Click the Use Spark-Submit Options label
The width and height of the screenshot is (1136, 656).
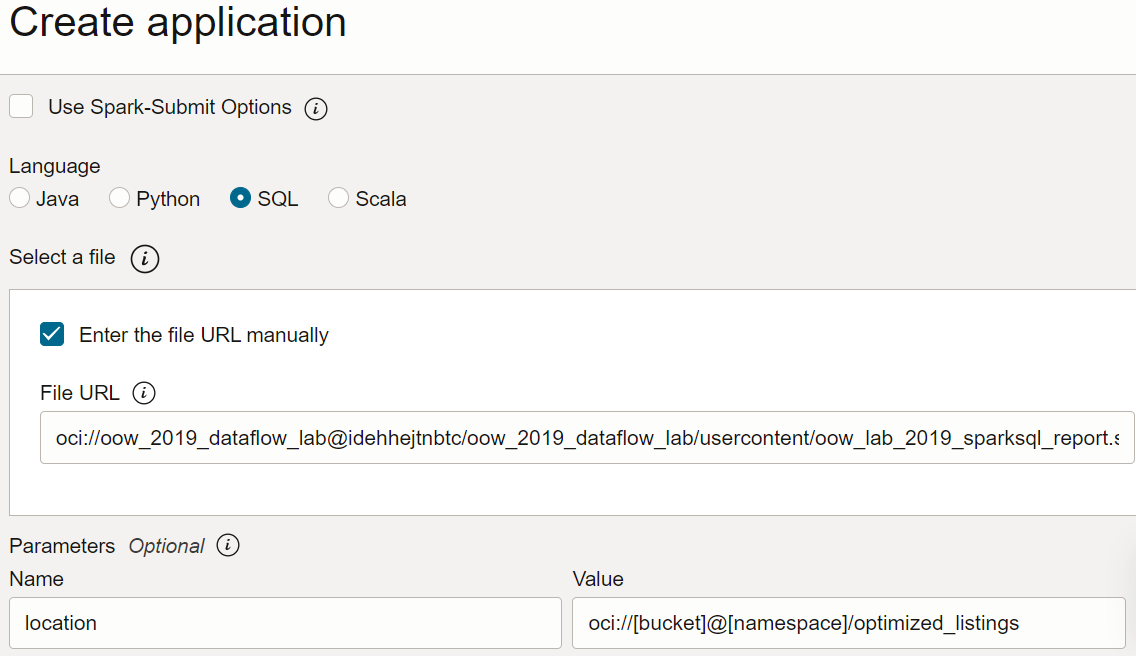[172, 107]
